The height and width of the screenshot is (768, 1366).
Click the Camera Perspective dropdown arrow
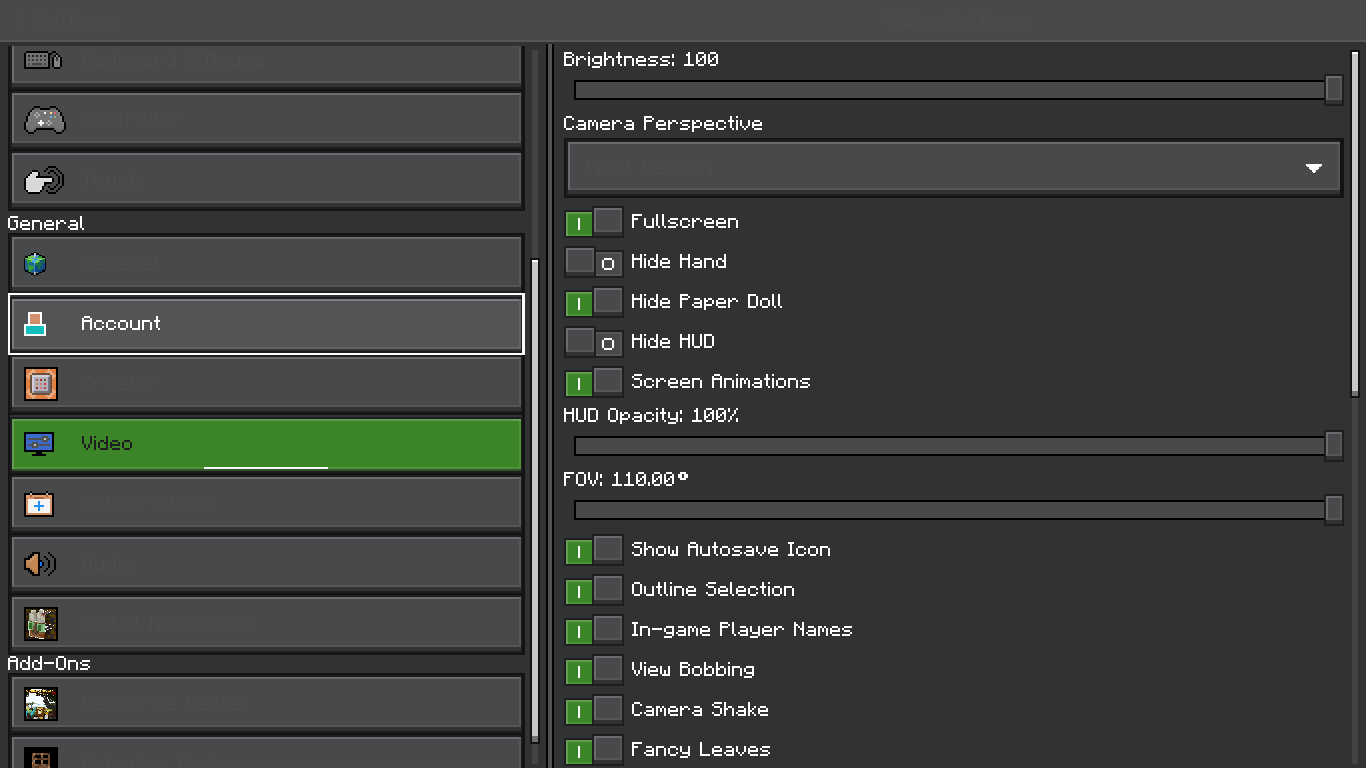[x=1314, y=168]
